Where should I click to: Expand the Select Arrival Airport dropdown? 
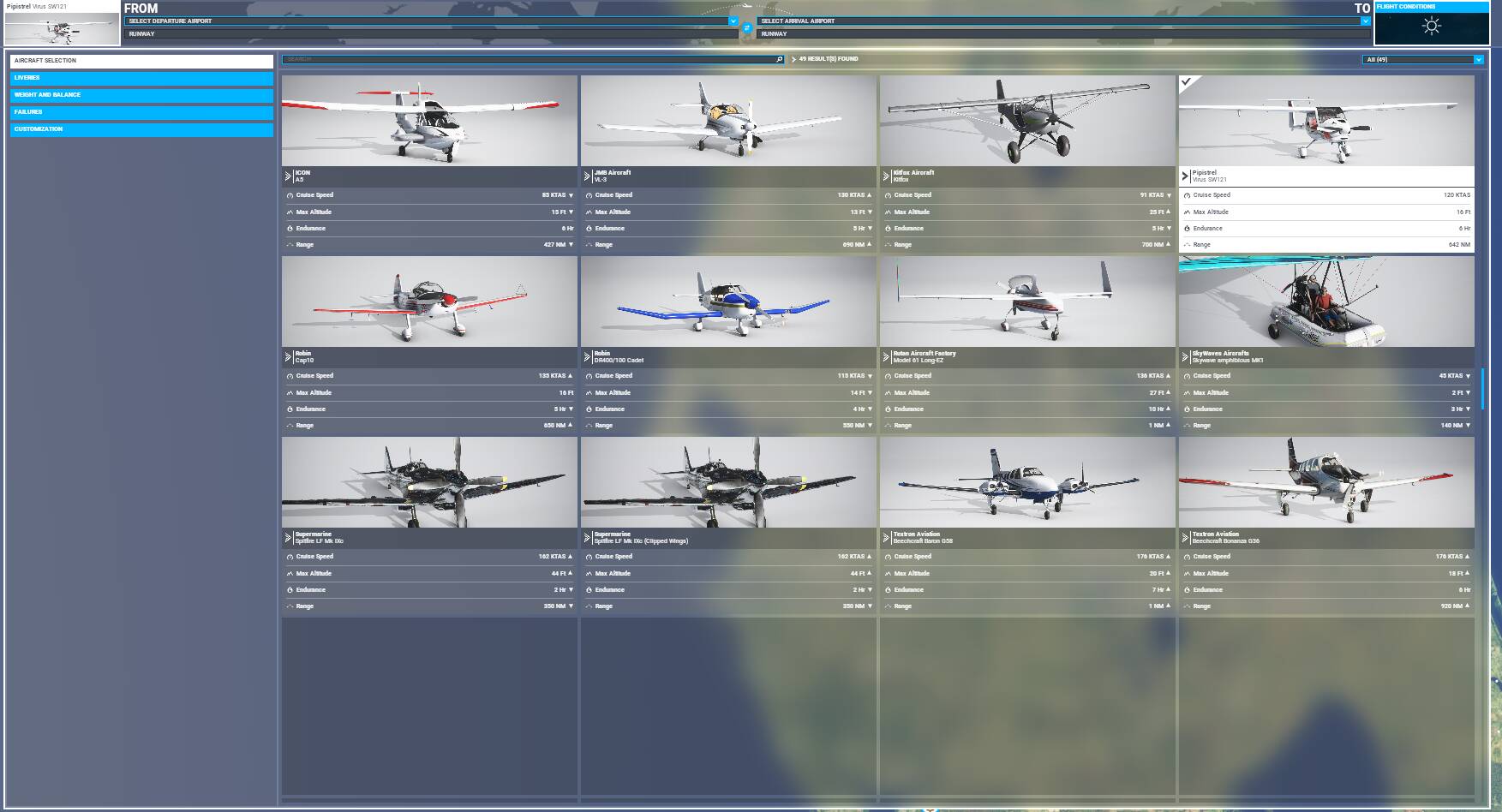coord(1365,21)
